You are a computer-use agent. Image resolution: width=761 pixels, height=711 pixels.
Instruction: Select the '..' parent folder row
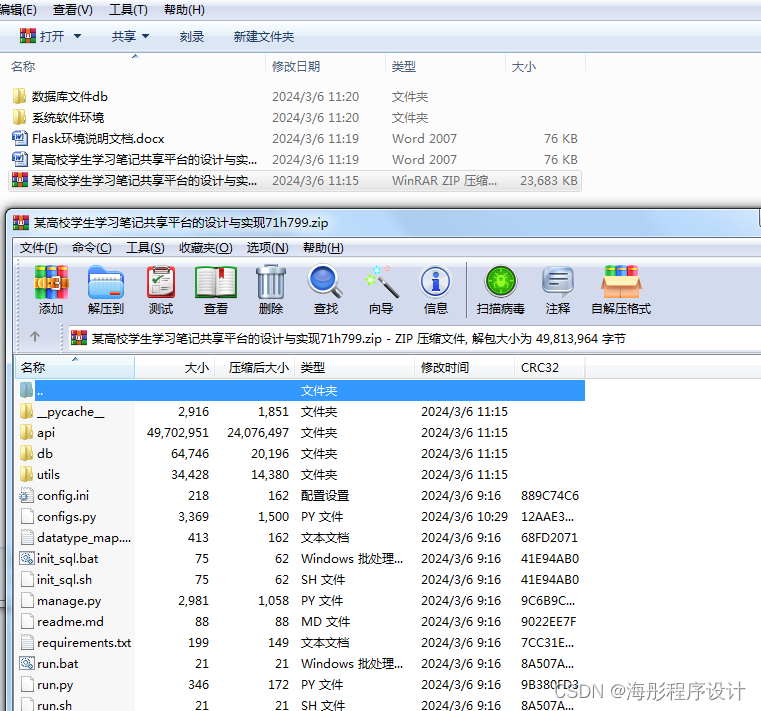pos(300,391)
